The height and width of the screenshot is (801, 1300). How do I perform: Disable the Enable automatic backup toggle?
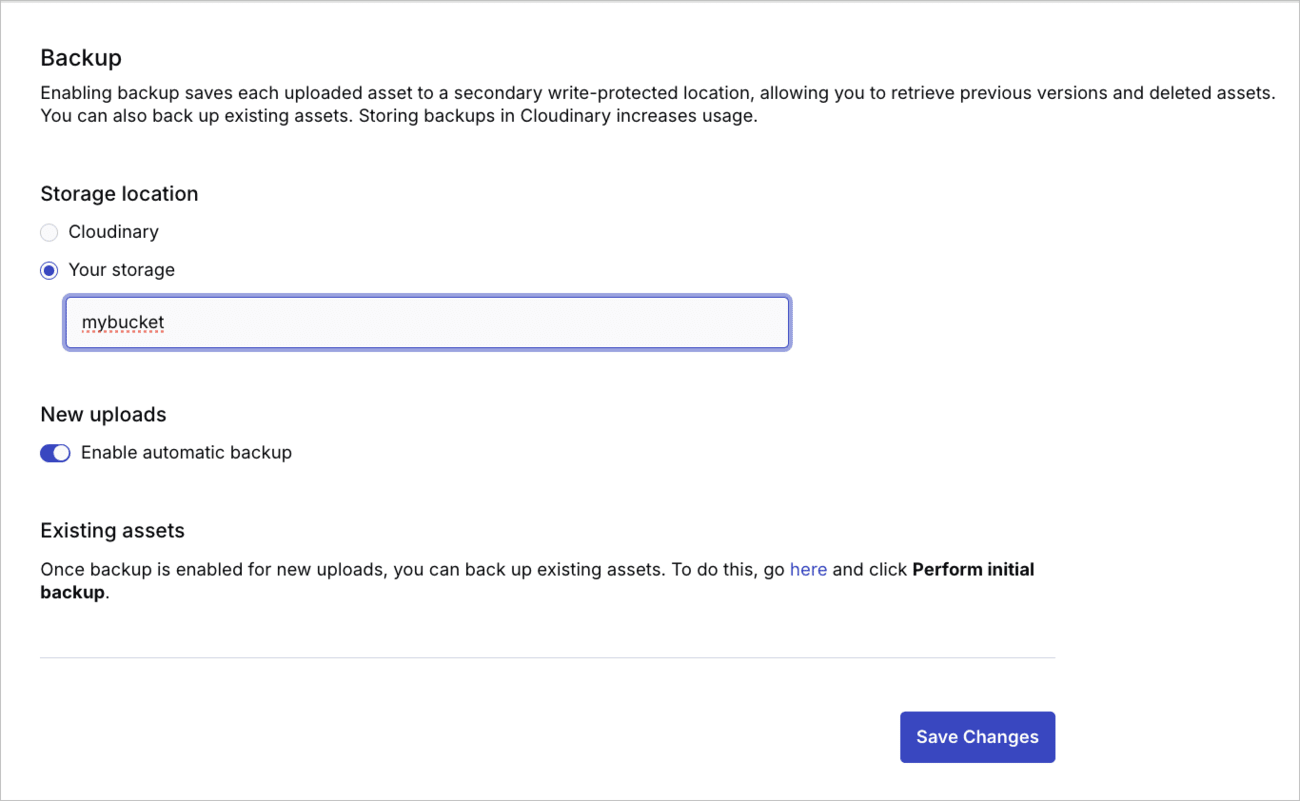55,453
